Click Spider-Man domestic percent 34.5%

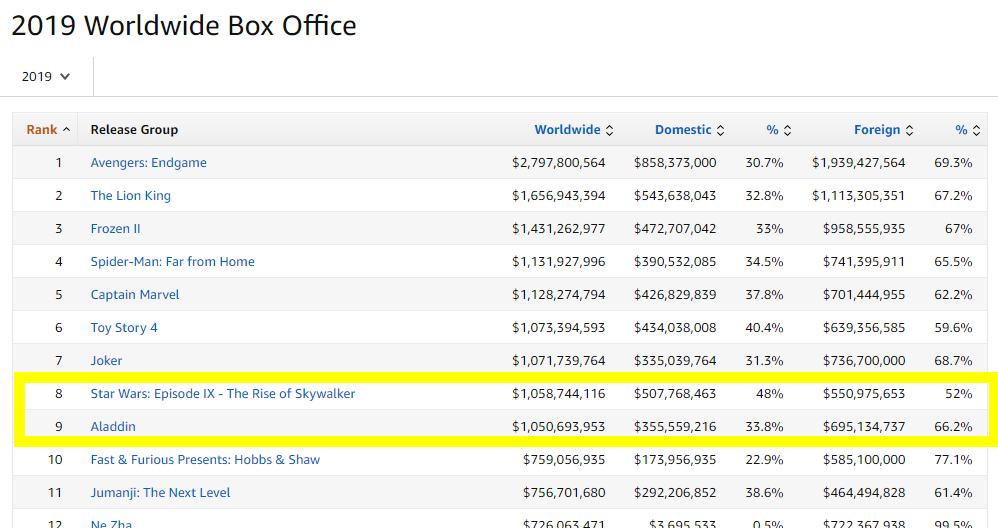[x=764, y=262]
